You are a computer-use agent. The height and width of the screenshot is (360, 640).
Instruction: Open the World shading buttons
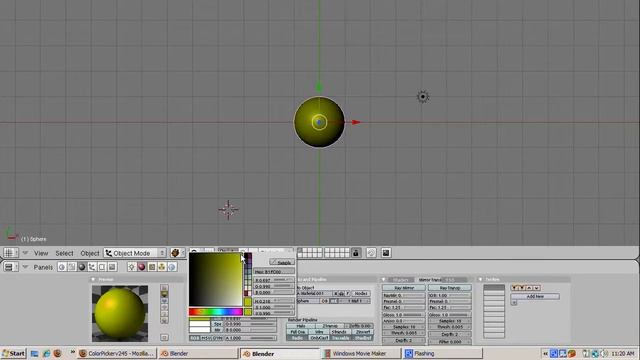(172, 267)
